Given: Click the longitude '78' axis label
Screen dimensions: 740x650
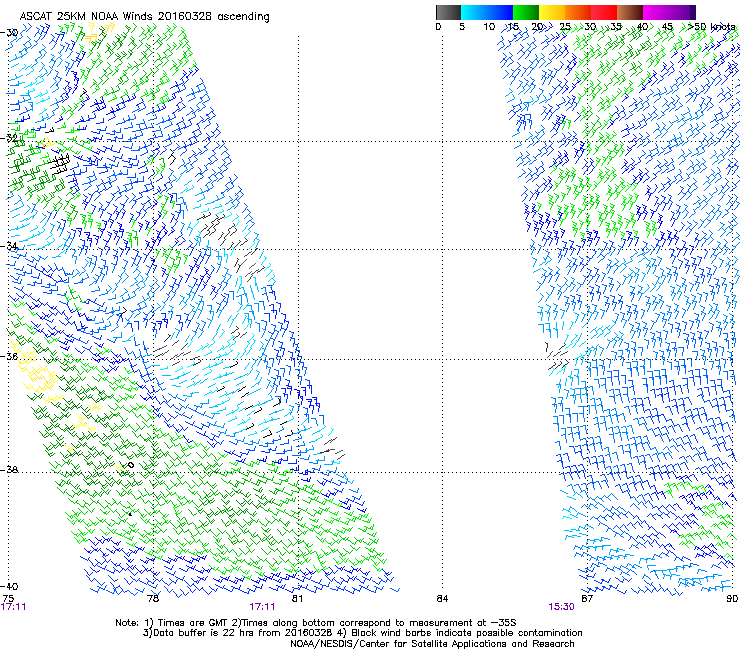Looking at the screenshot, I should click(x=153, y=599).
